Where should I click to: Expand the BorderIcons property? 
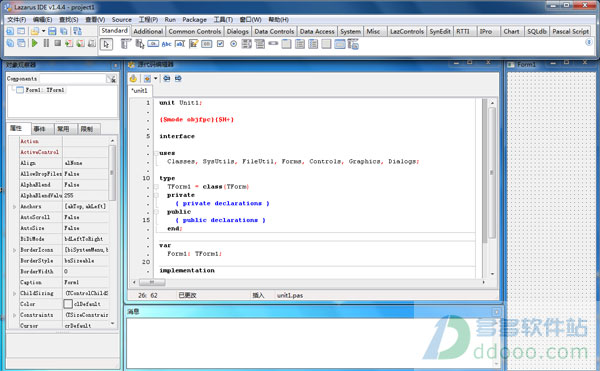(15, 250)
